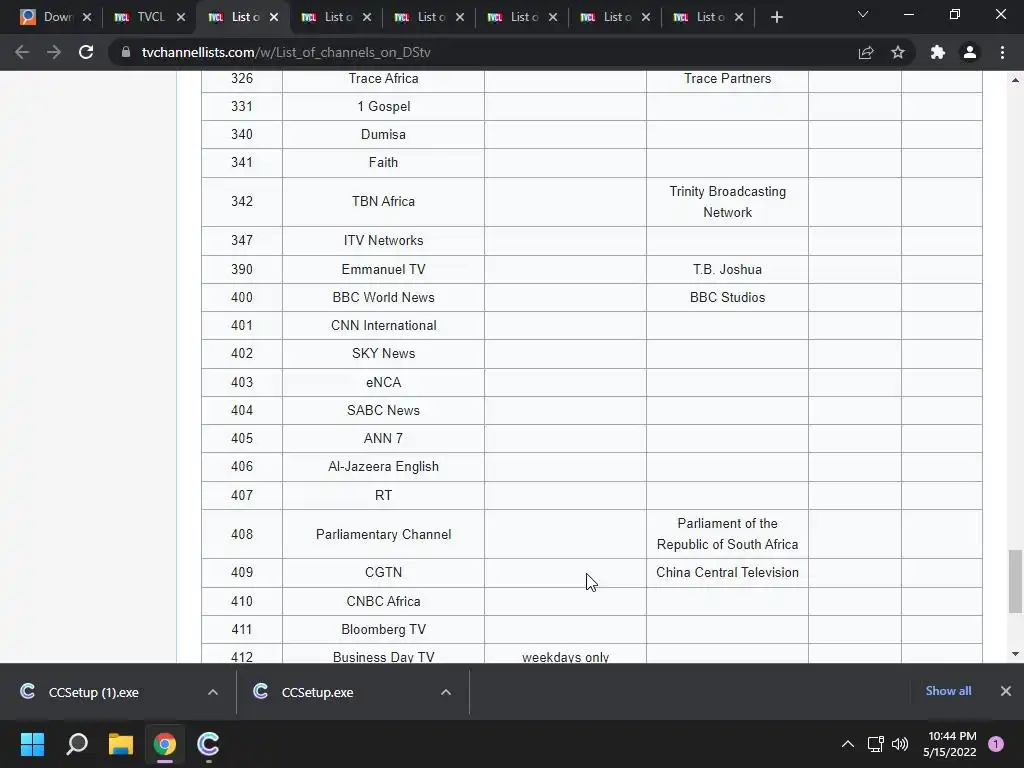Select the 'BBC Studios' cell
Viewport: 1024px width, 768px height.
click(728, 297)
